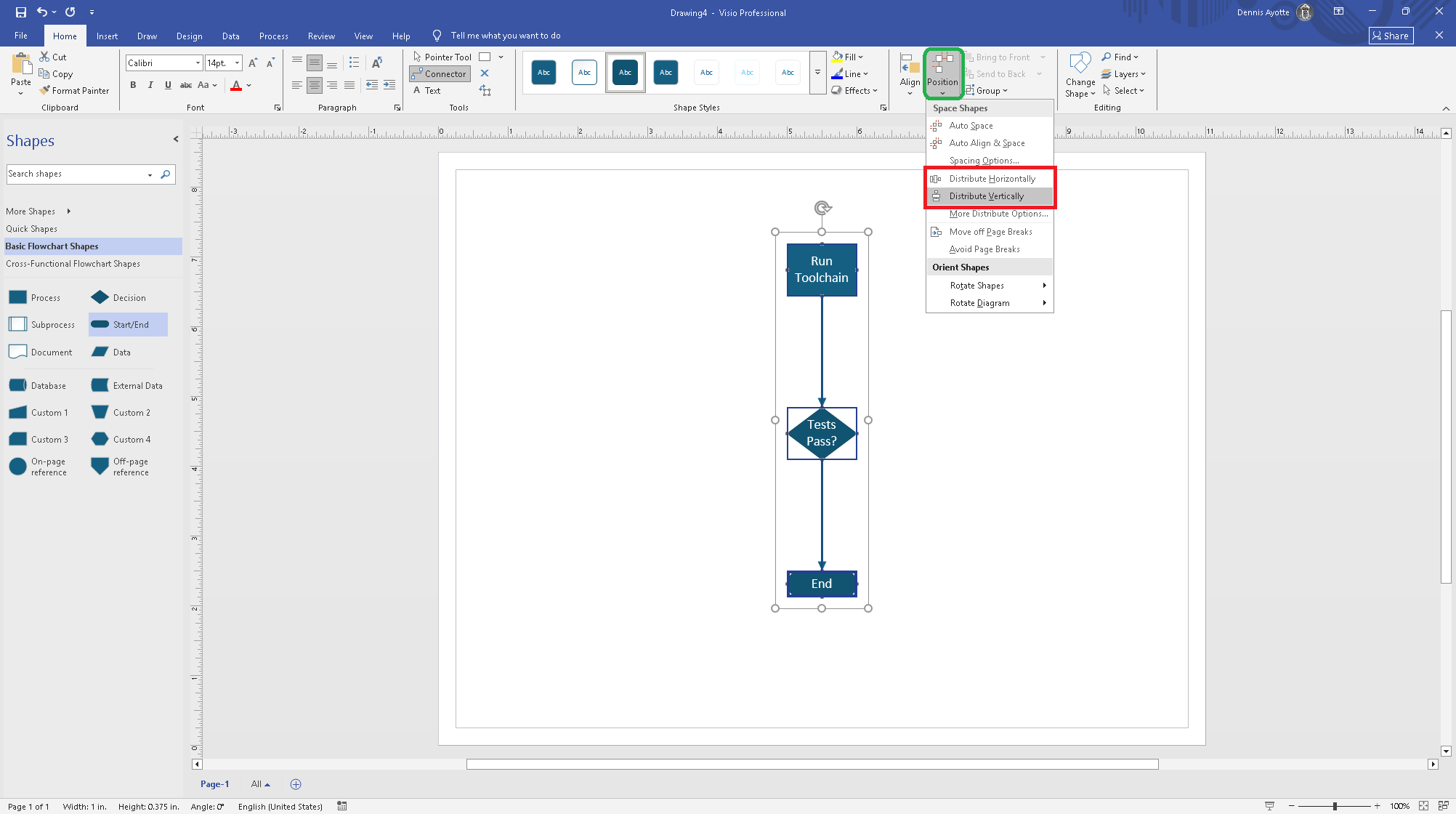The width and height of the screenshot is (1456, 814).
Task: Open the Effects dropdown
Action: 854,90
